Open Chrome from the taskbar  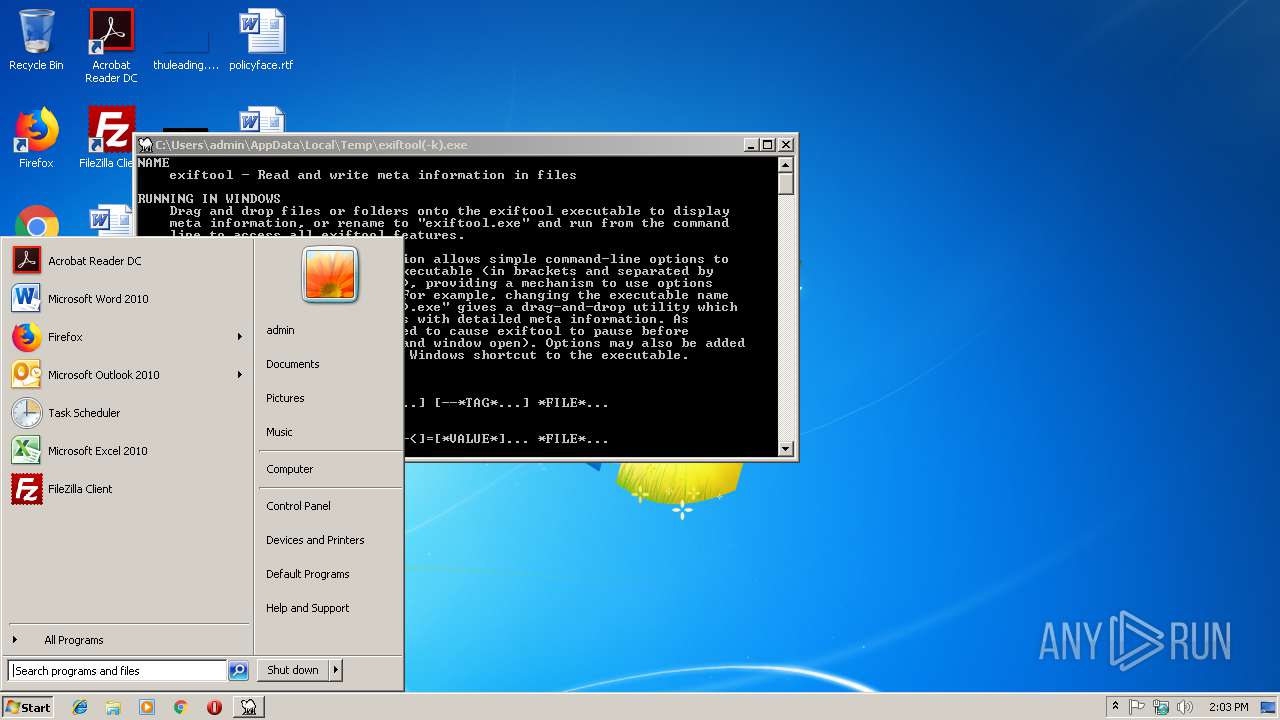(180, 707)
